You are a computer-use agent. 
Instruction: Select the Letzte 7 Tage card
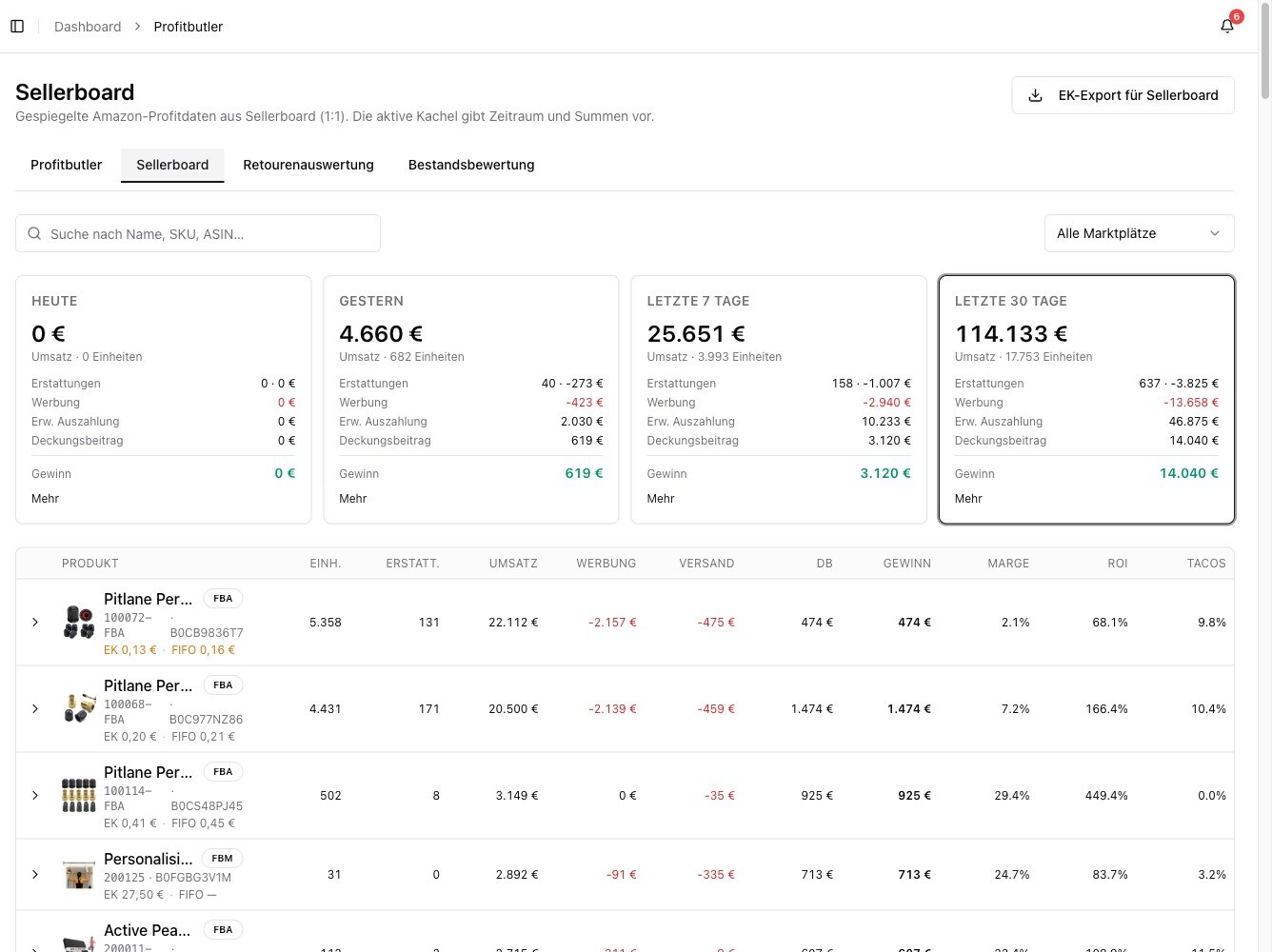(x=779, y=400)
